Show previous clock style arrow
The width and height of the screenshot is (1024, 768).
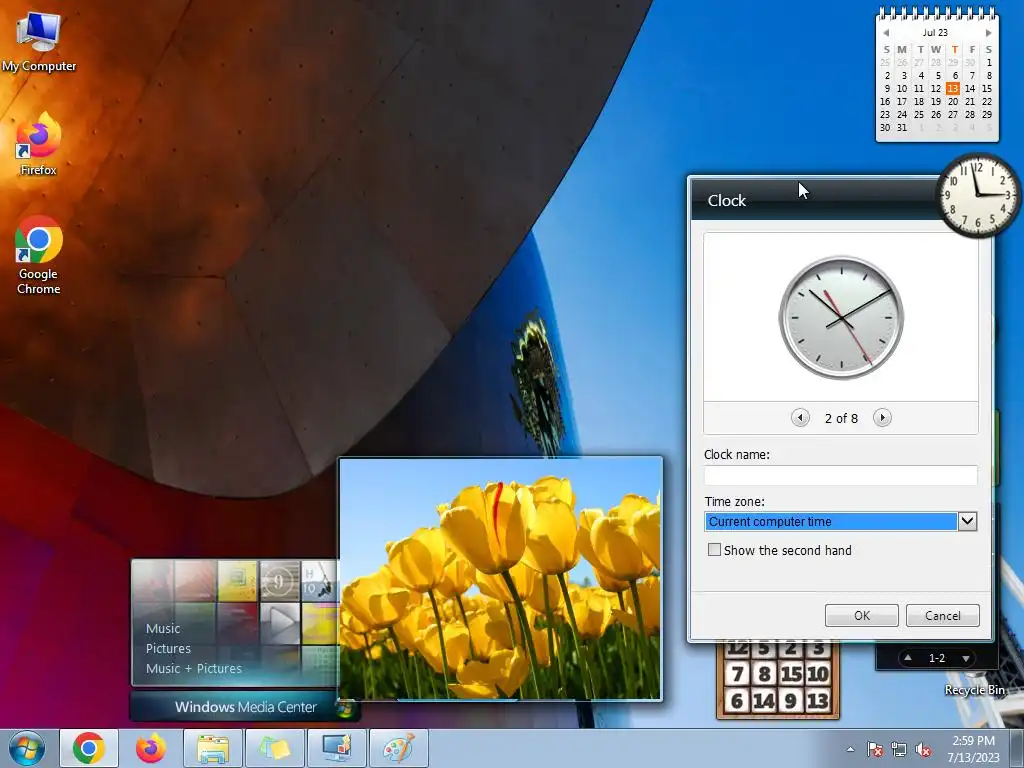point(800,417)
